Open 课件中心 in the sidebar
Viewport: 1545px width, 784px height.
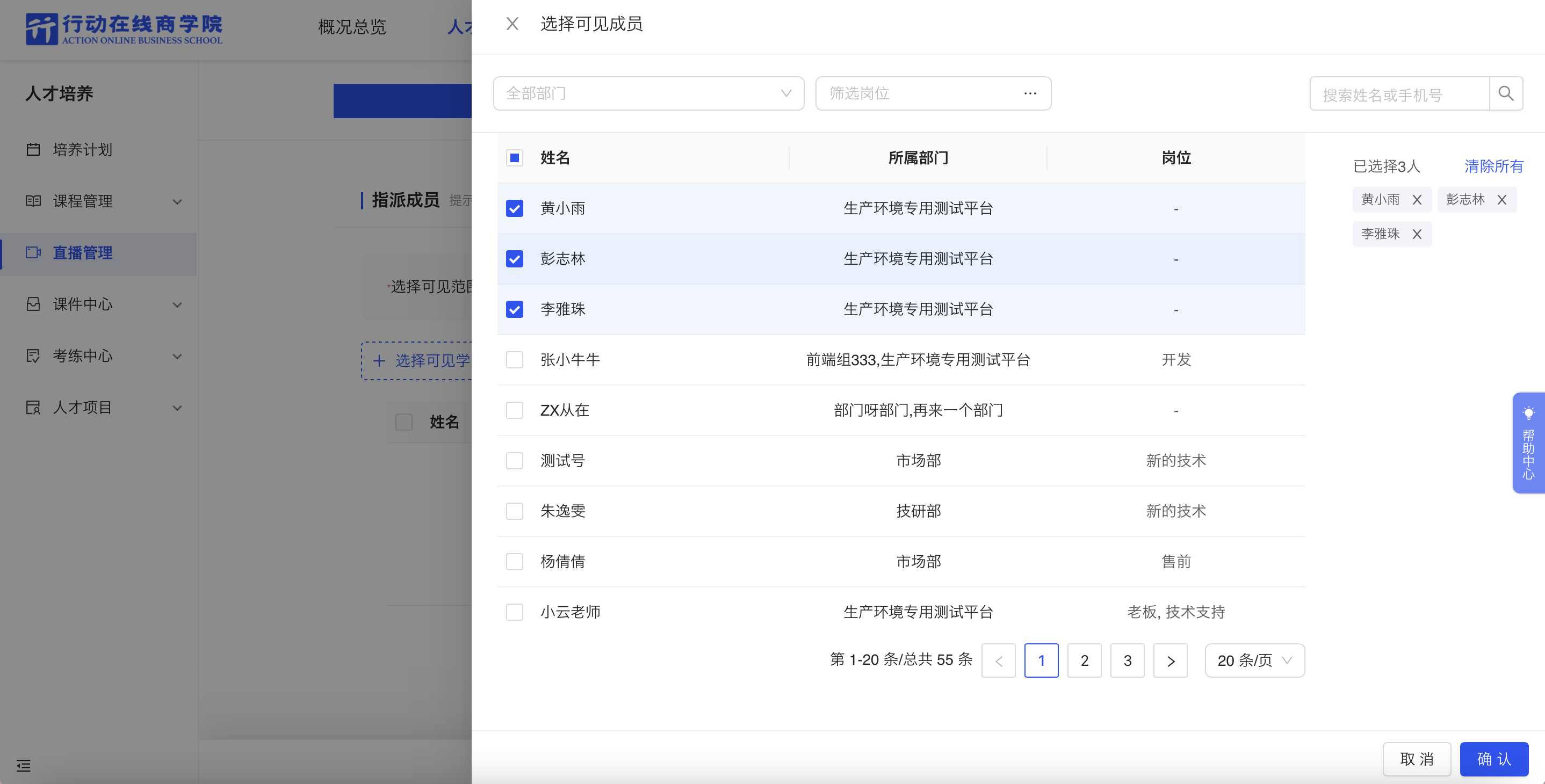[x=99, y=304]
